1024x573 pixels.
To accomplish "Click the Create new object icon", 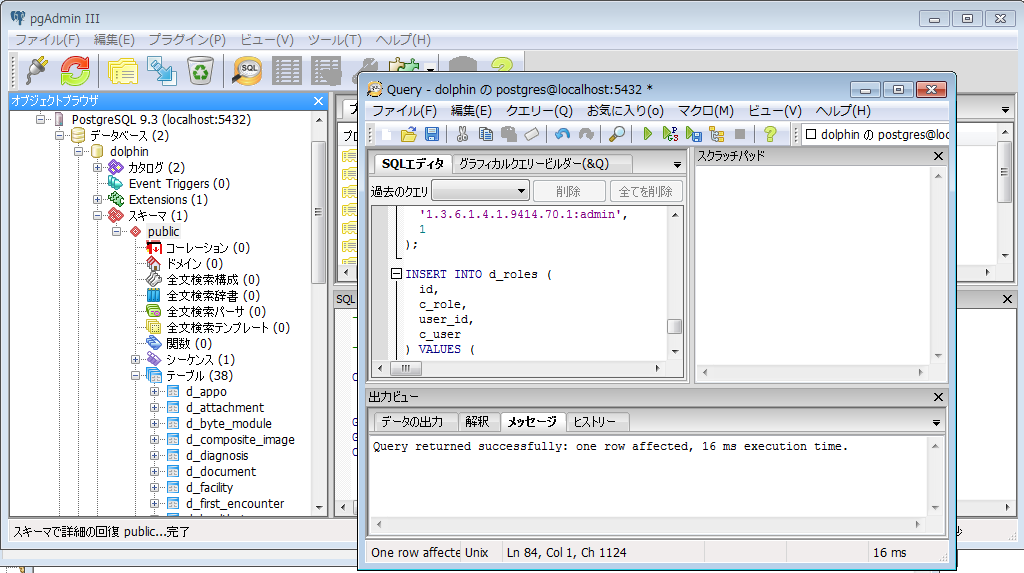I will (x=161, y=71).
